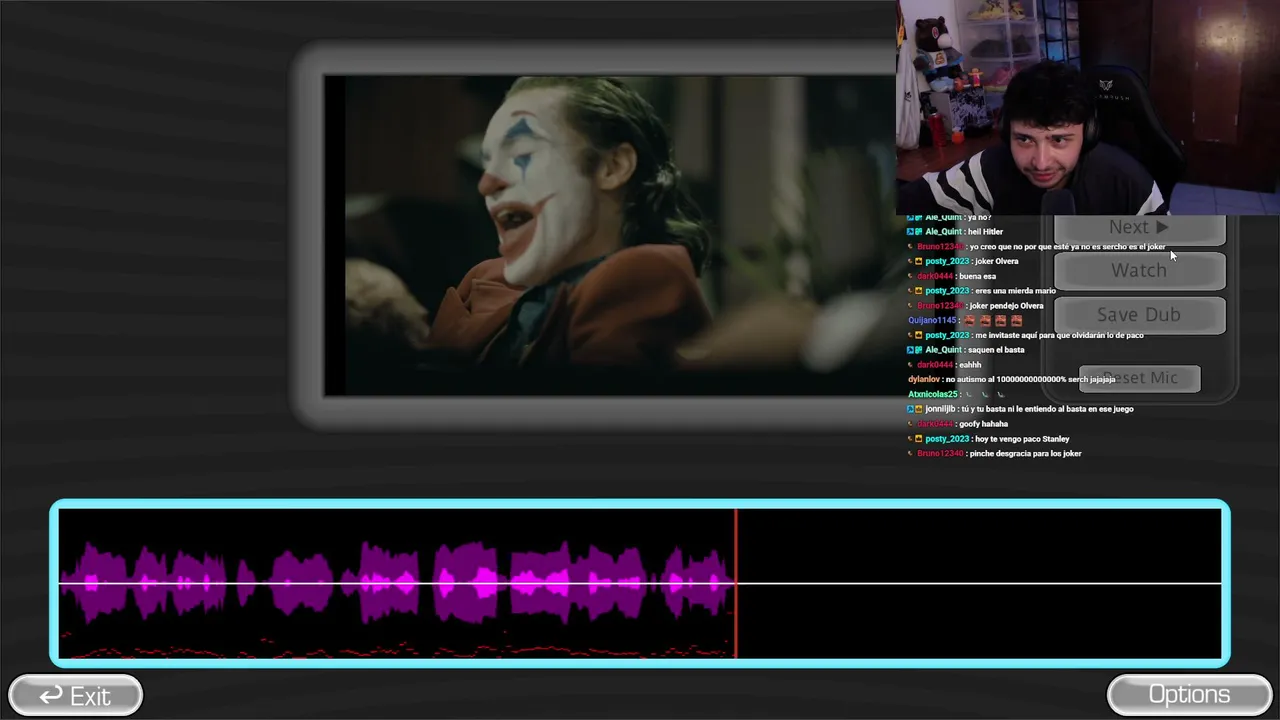Select chat message "goofy hahaha"
This screenshot has height=720, width=1280.
click(x=983, y=424)
